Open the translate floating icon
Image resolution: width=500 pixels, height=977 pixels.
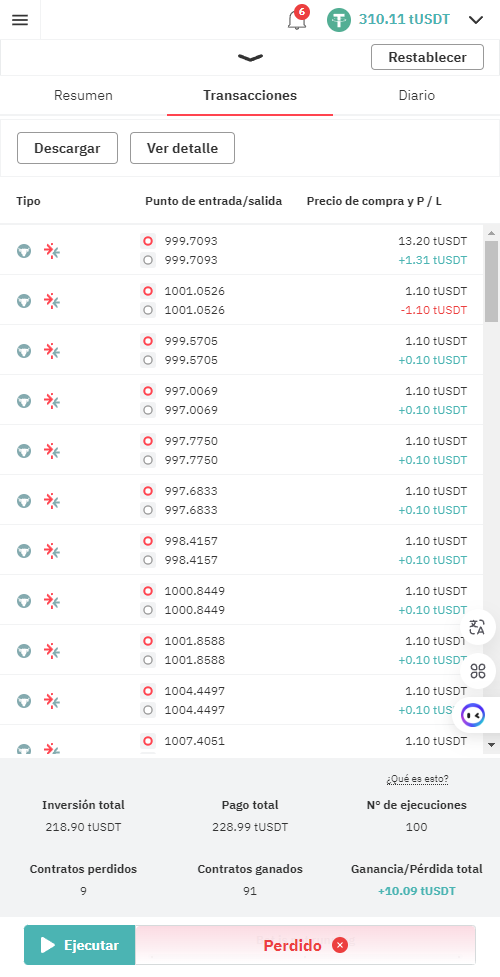(478, 627)
